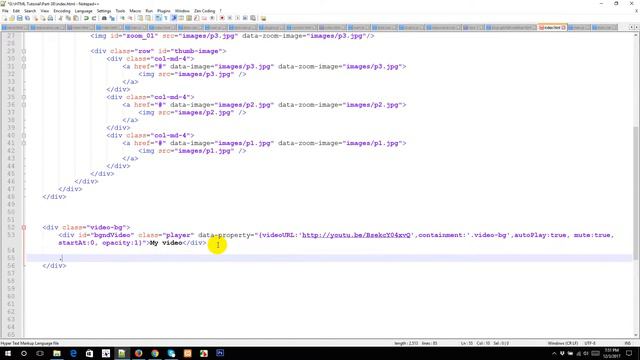The image size is (640, 360).
Task: Click the Close document toolbar icon
Action: [36, 18]
